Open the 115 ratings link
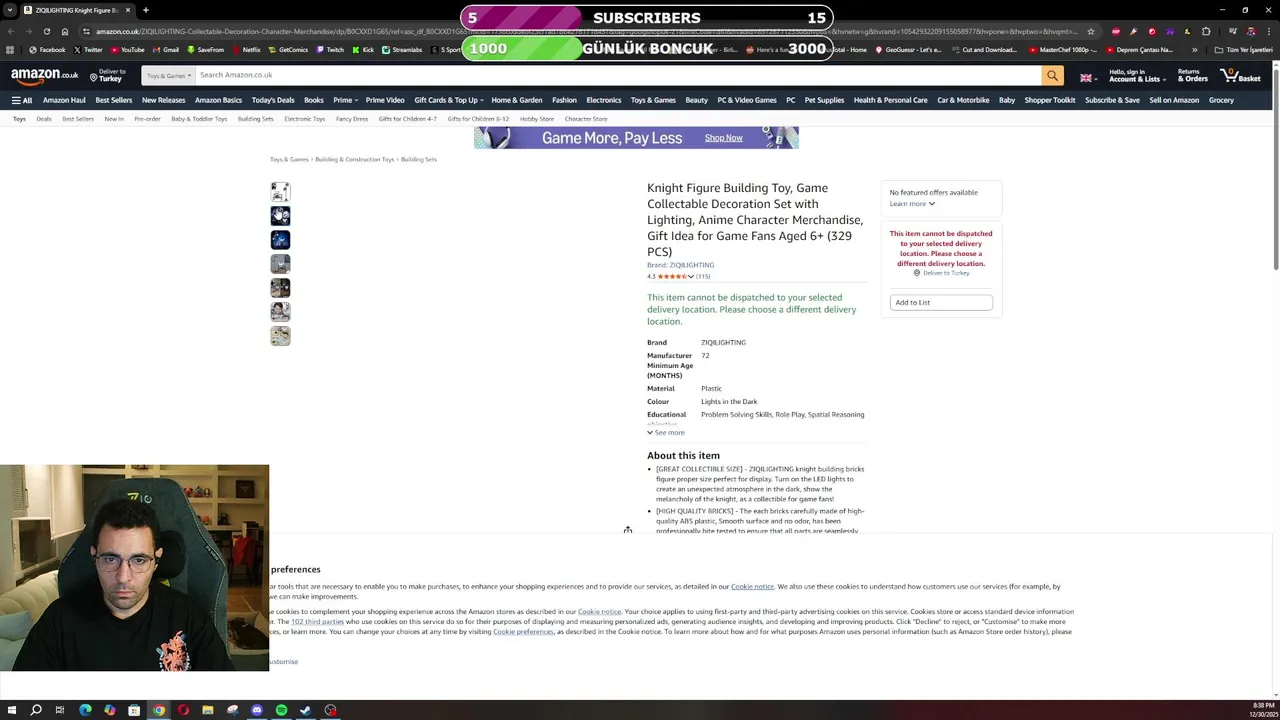This screenshot has width=1280, height=720. tap(703, 277)
